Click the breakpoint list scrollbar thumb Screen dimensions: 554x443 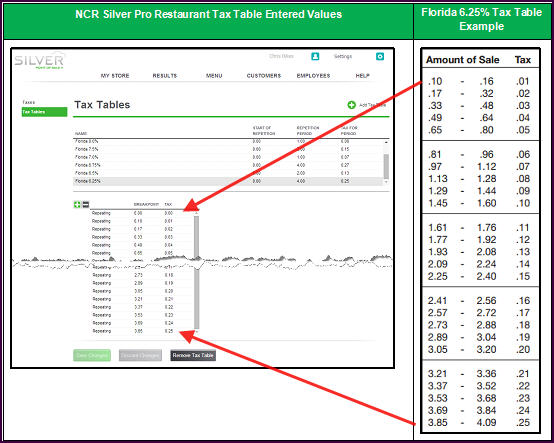coord(196,272)
